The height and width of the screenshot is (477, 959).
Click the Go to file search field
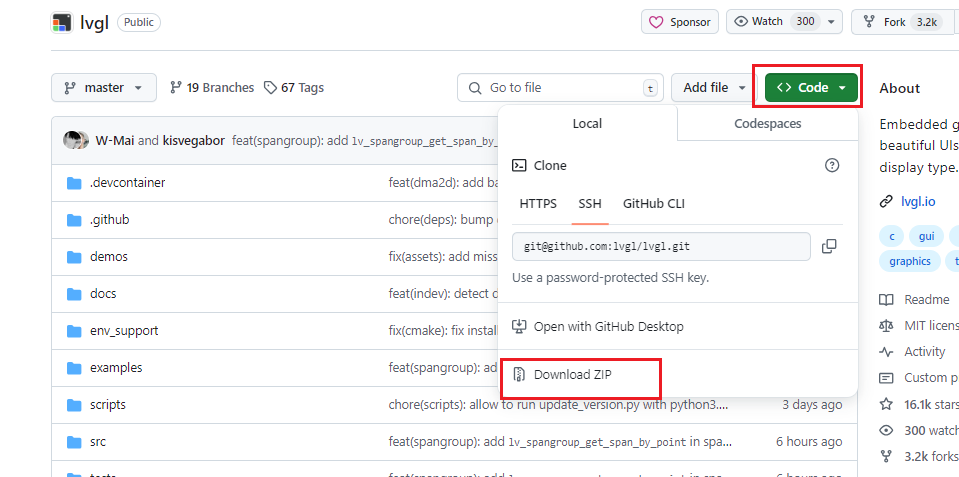click(x=561, y=87)
